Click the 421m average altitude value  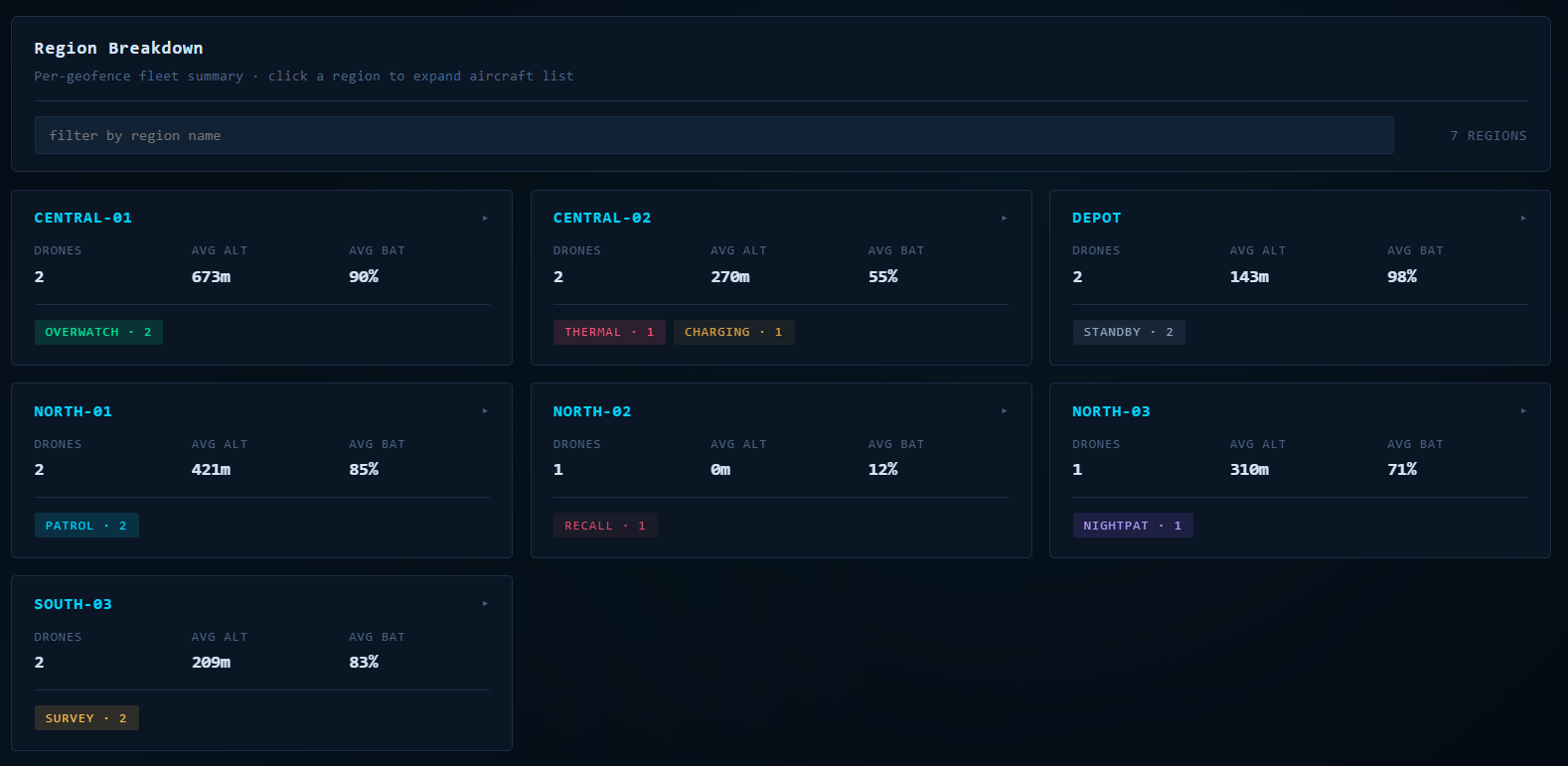tap(211, 469)
